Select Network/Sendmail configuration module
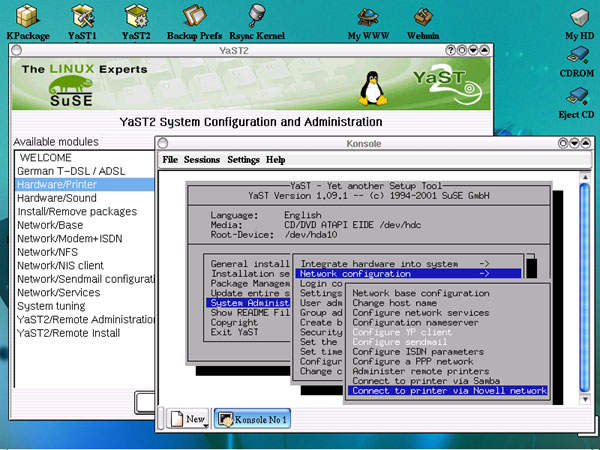600x450 pixels. tap(84, 279)
